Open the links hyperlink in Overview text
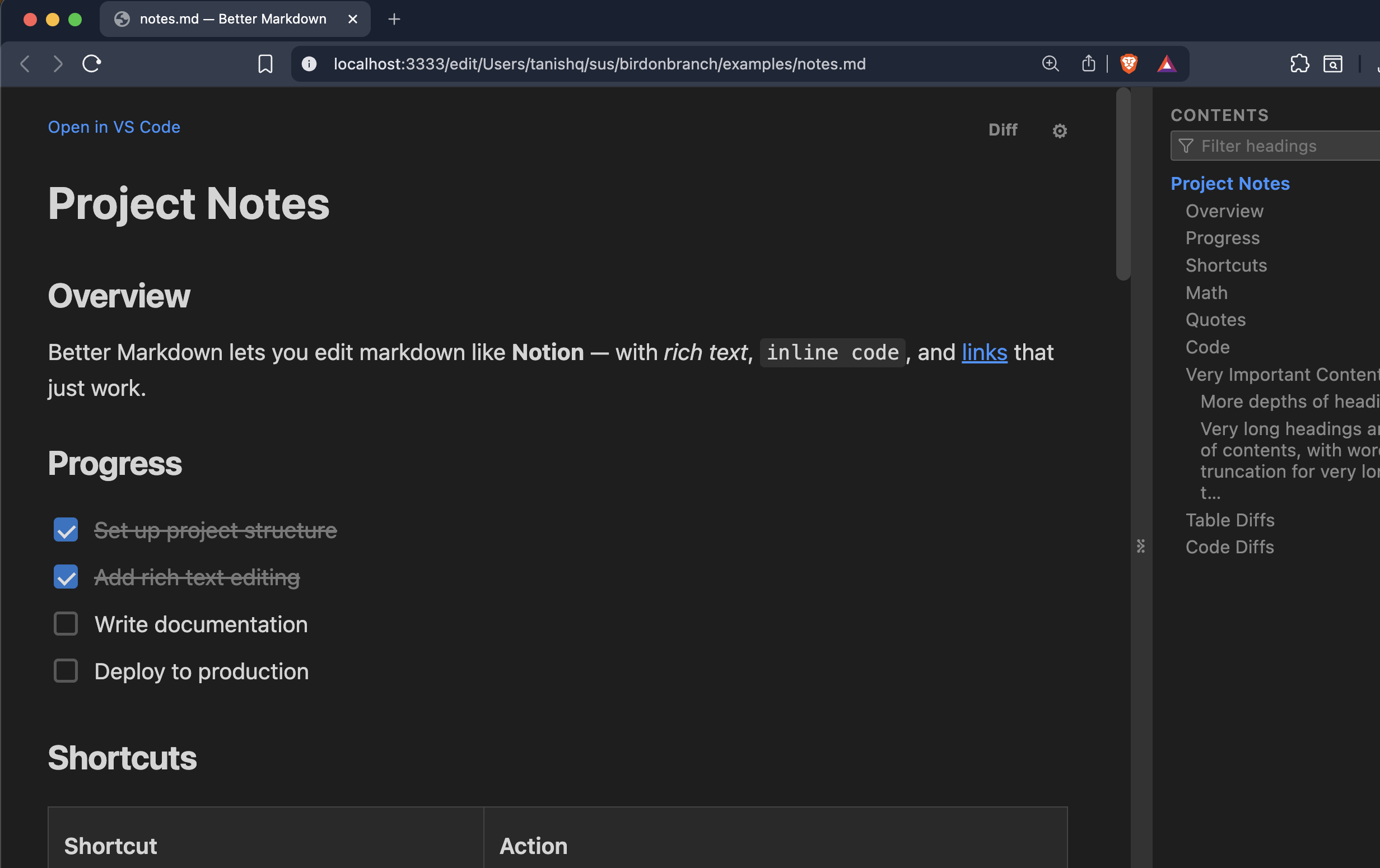Image resolution: width=1380 pixels, height=868 pixels. [x=983, y=352]
